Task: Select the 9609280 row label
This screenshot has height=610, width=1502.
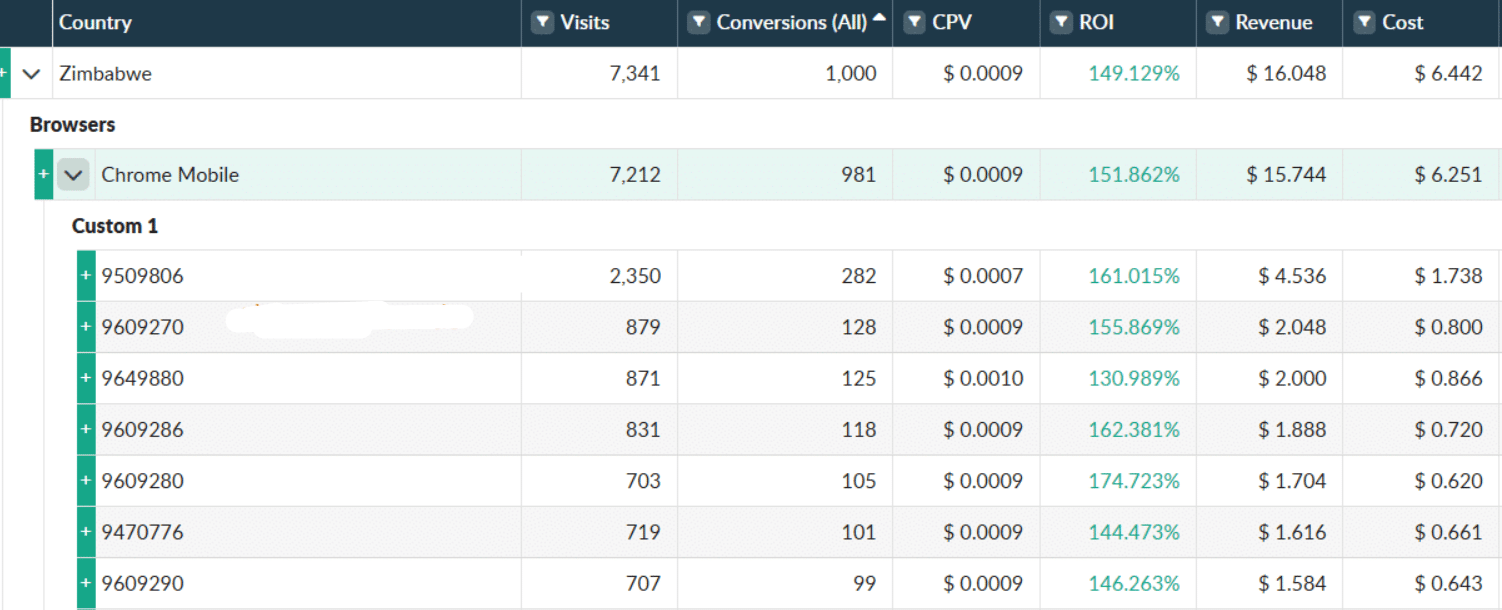Action: 142,481
